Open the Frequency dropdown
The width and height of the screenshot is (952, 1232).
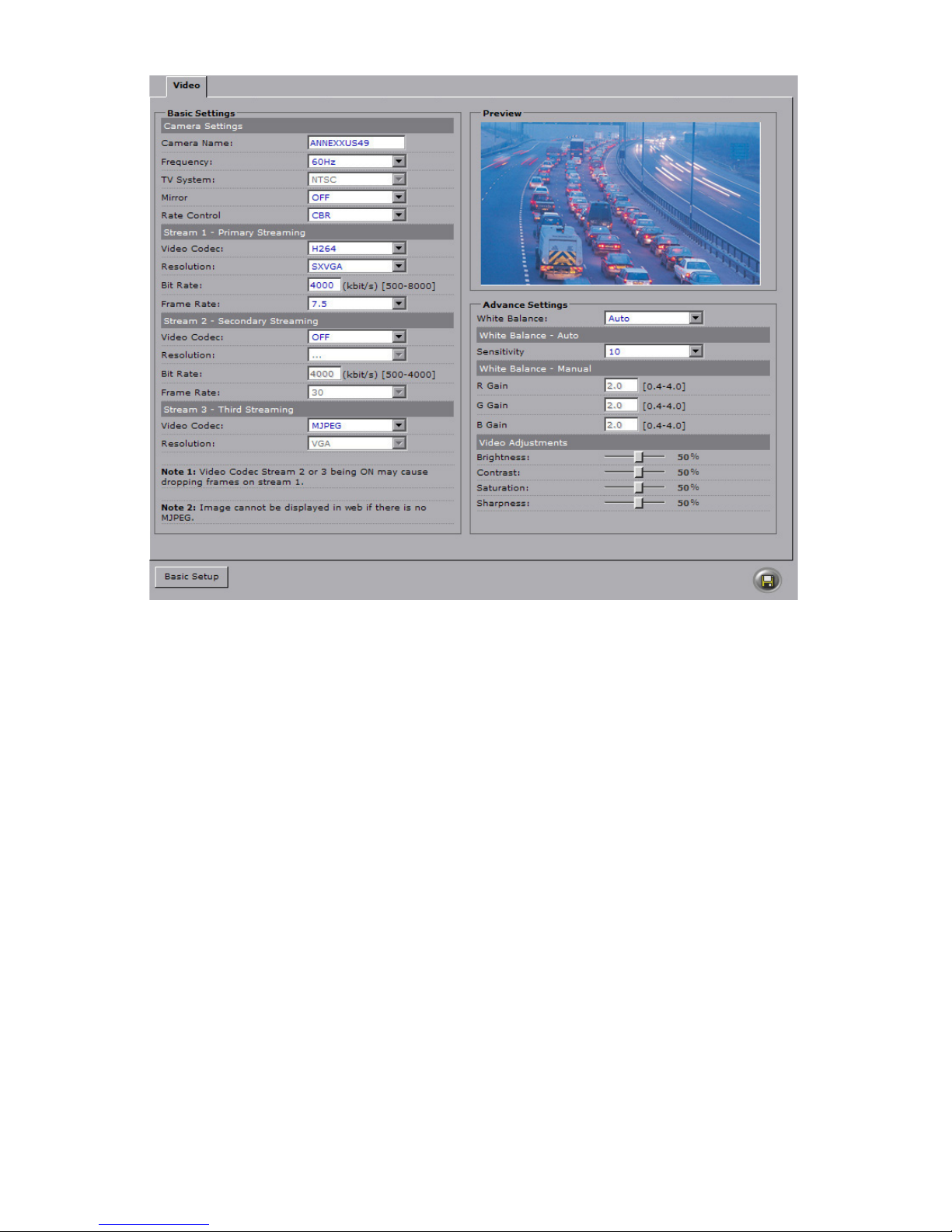(x=357, y=162)
